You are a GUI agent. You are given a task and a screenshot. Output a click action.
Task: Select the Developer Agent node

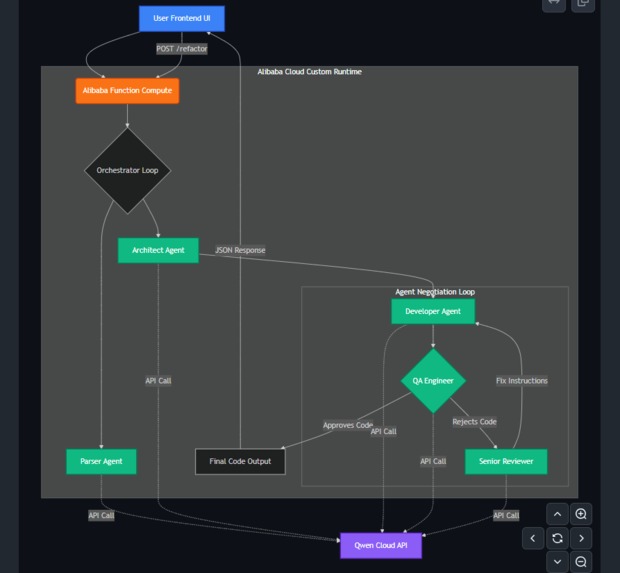(433, 311)
